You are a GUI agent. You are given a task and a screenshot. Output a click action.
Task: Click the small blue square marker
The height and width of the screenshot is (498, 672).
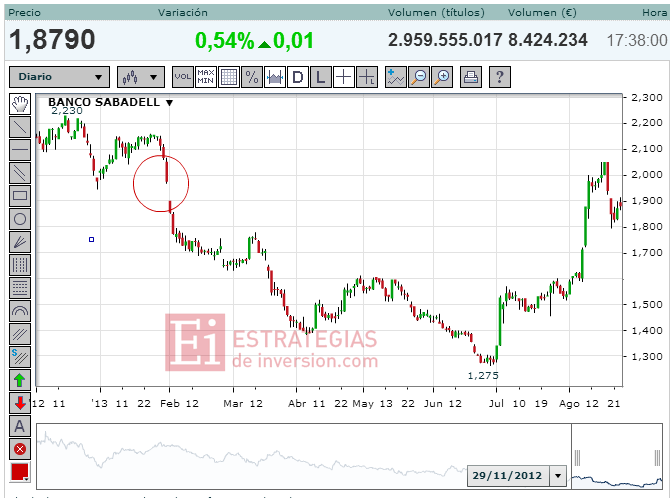click(x=91, y=240)
